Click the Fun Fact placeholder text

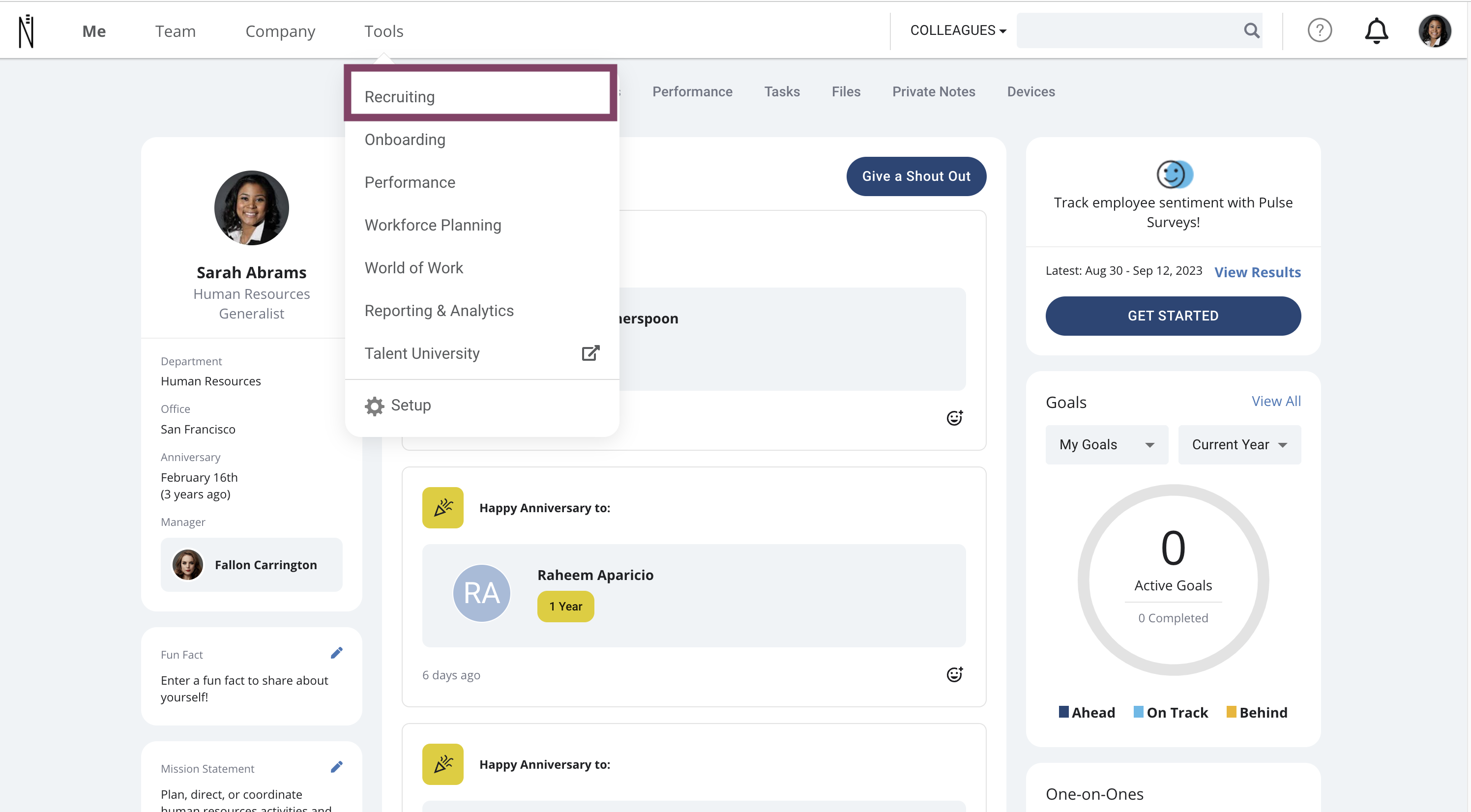[244, 689]
